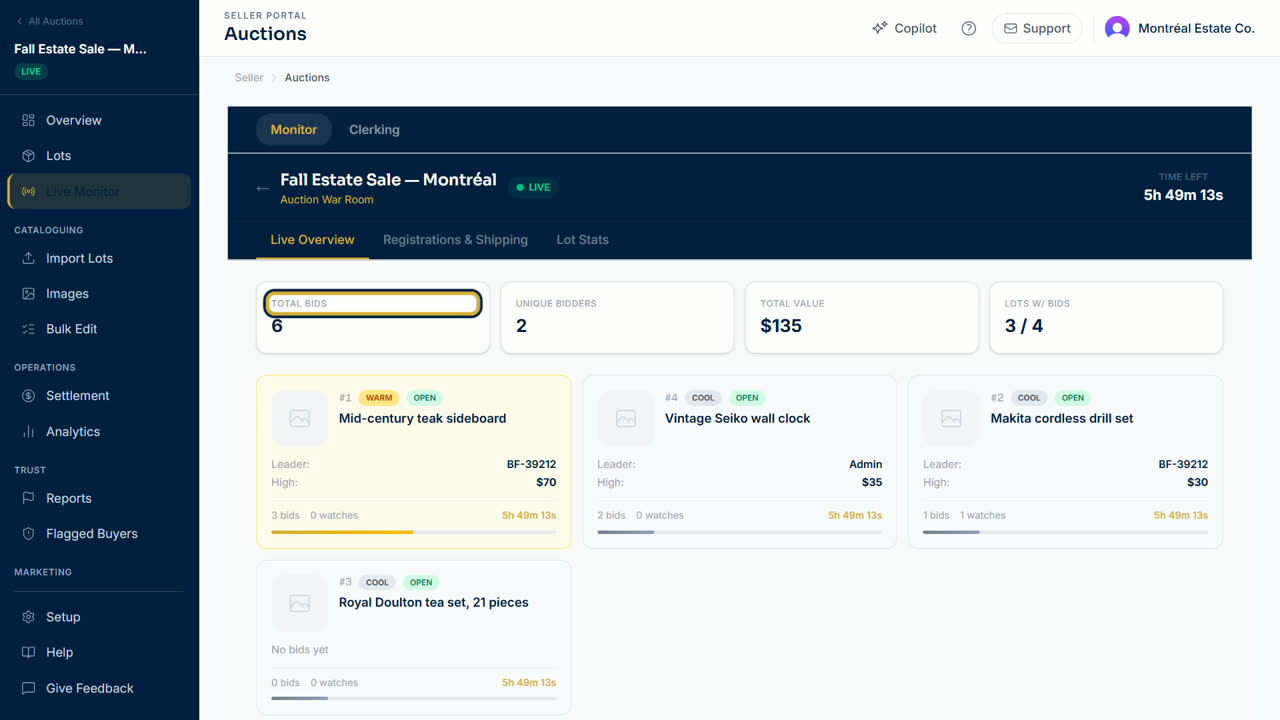This screenshot has width=1280, height=720.
Task: Click the Mid-century teak sideboard title
Action: tap(423, 418)
